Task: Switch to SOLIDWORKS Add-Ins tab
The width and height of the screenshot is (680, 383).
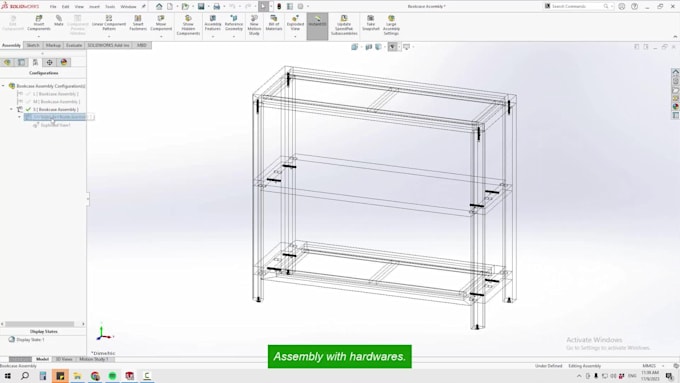Action: (108, 45)
